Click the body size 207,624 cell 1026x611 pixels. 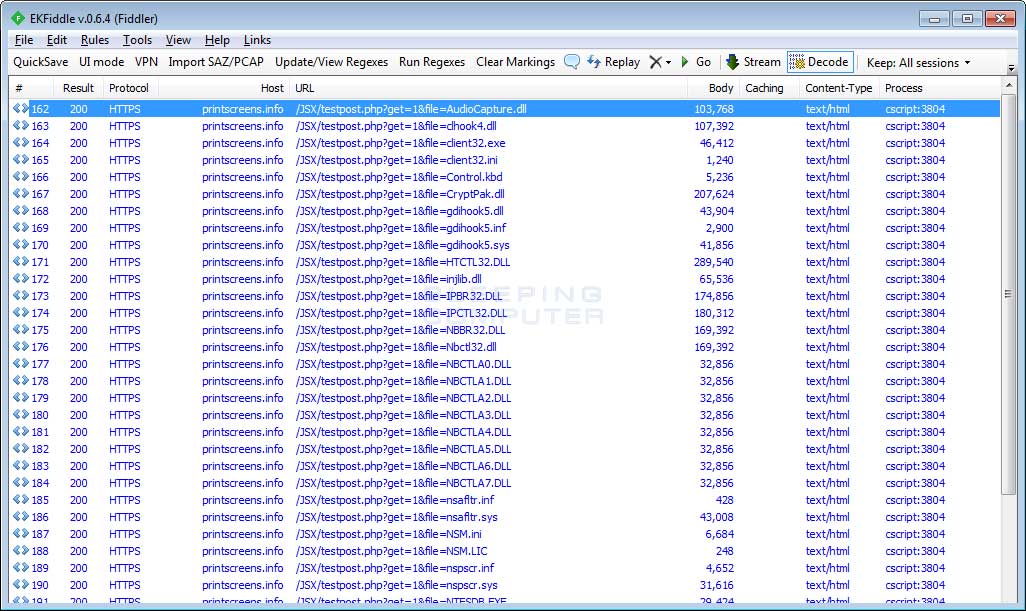(x=714, y=194)
